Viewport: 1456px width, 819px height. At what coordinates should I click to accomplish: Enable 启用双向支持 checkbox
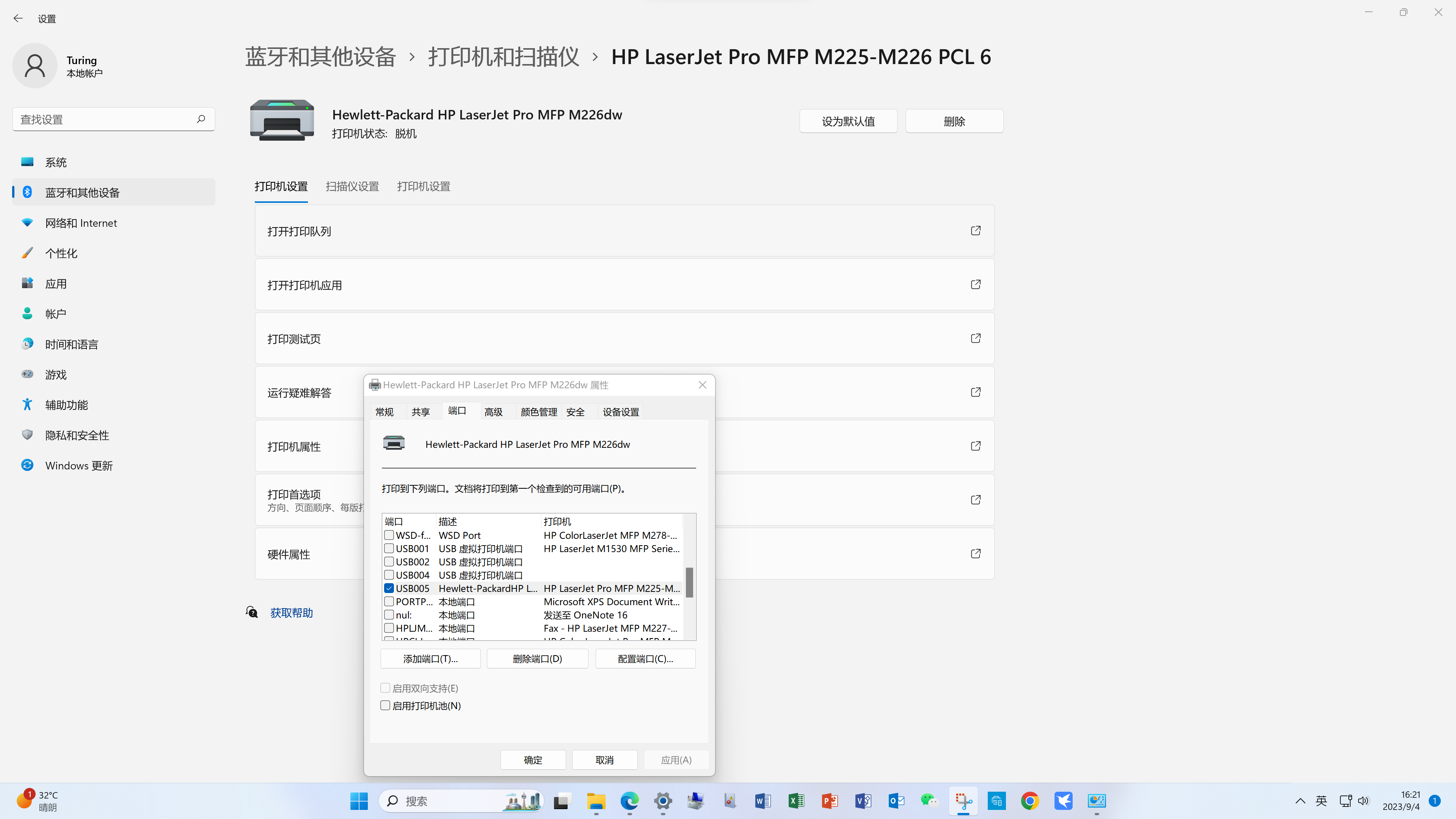386,688
